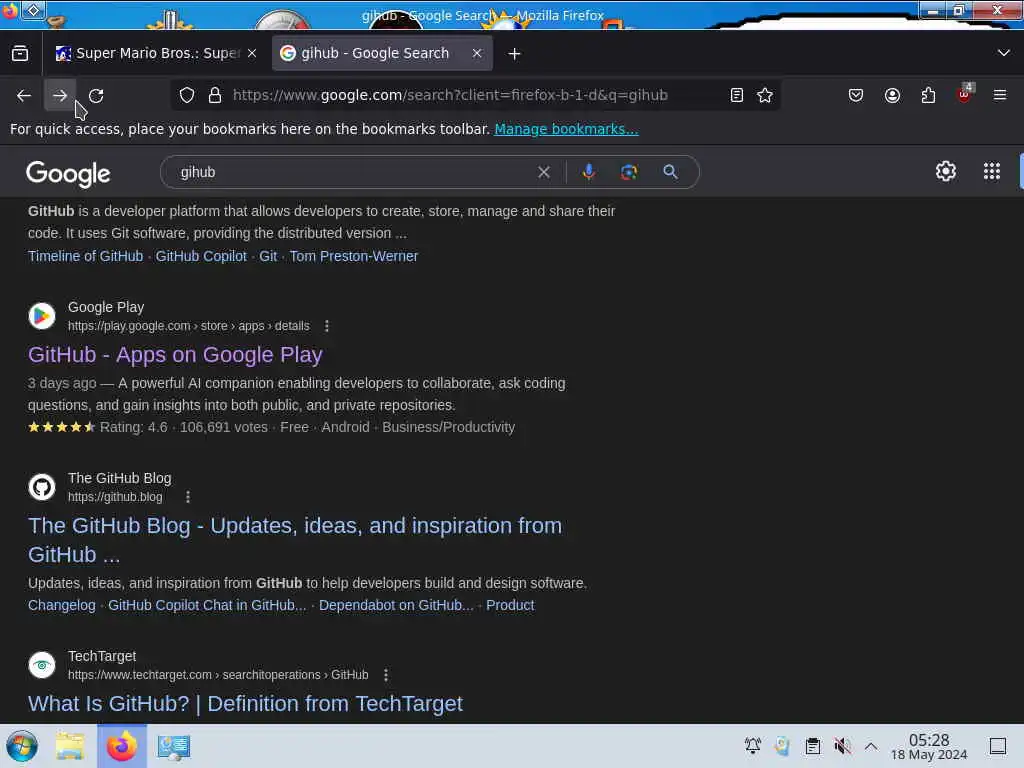
Task: Open the system settings taskbar icon
Action: 173,746
